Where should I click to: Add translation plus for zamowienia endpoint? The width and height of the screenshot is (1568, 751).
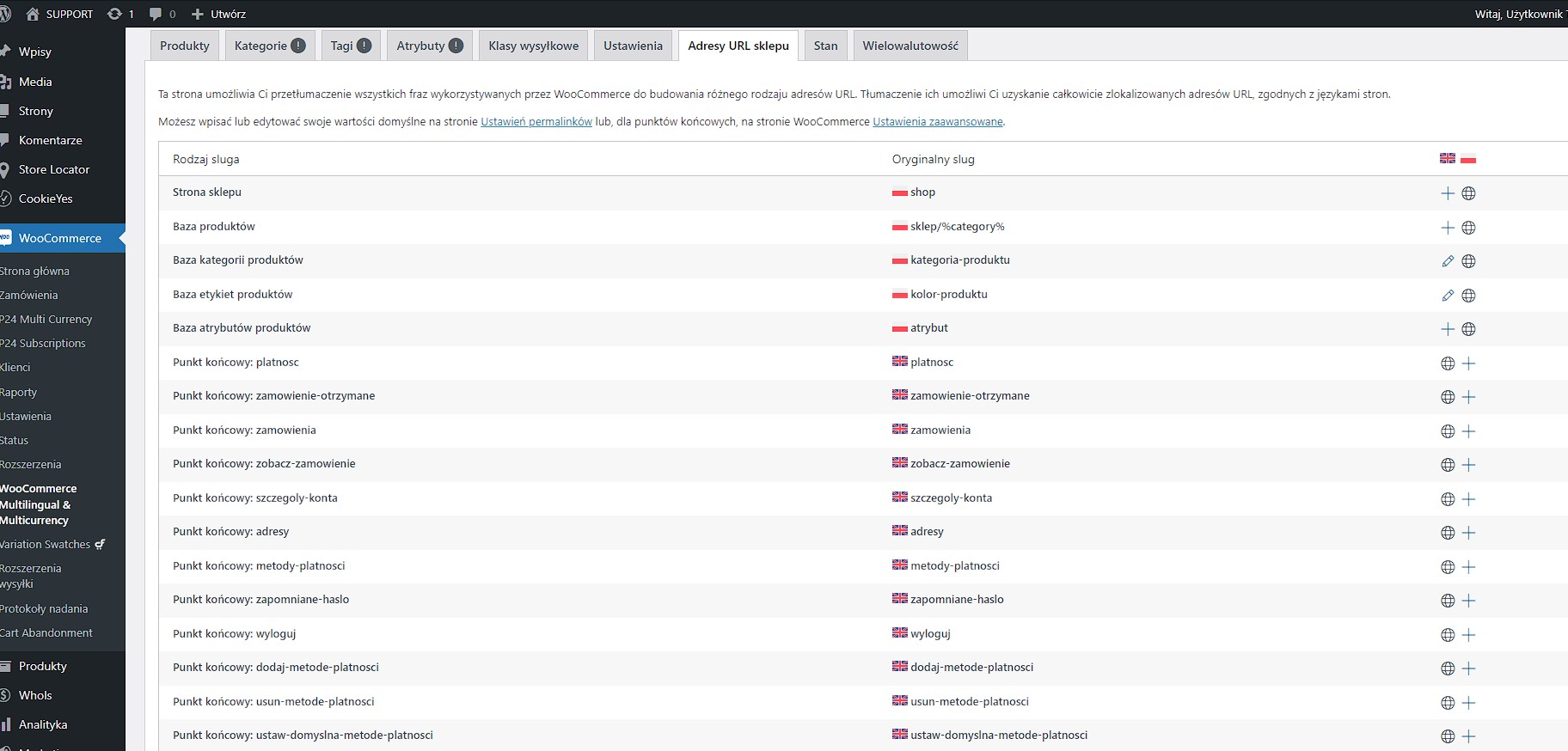pyautogui.click(x=1468, y=431)
